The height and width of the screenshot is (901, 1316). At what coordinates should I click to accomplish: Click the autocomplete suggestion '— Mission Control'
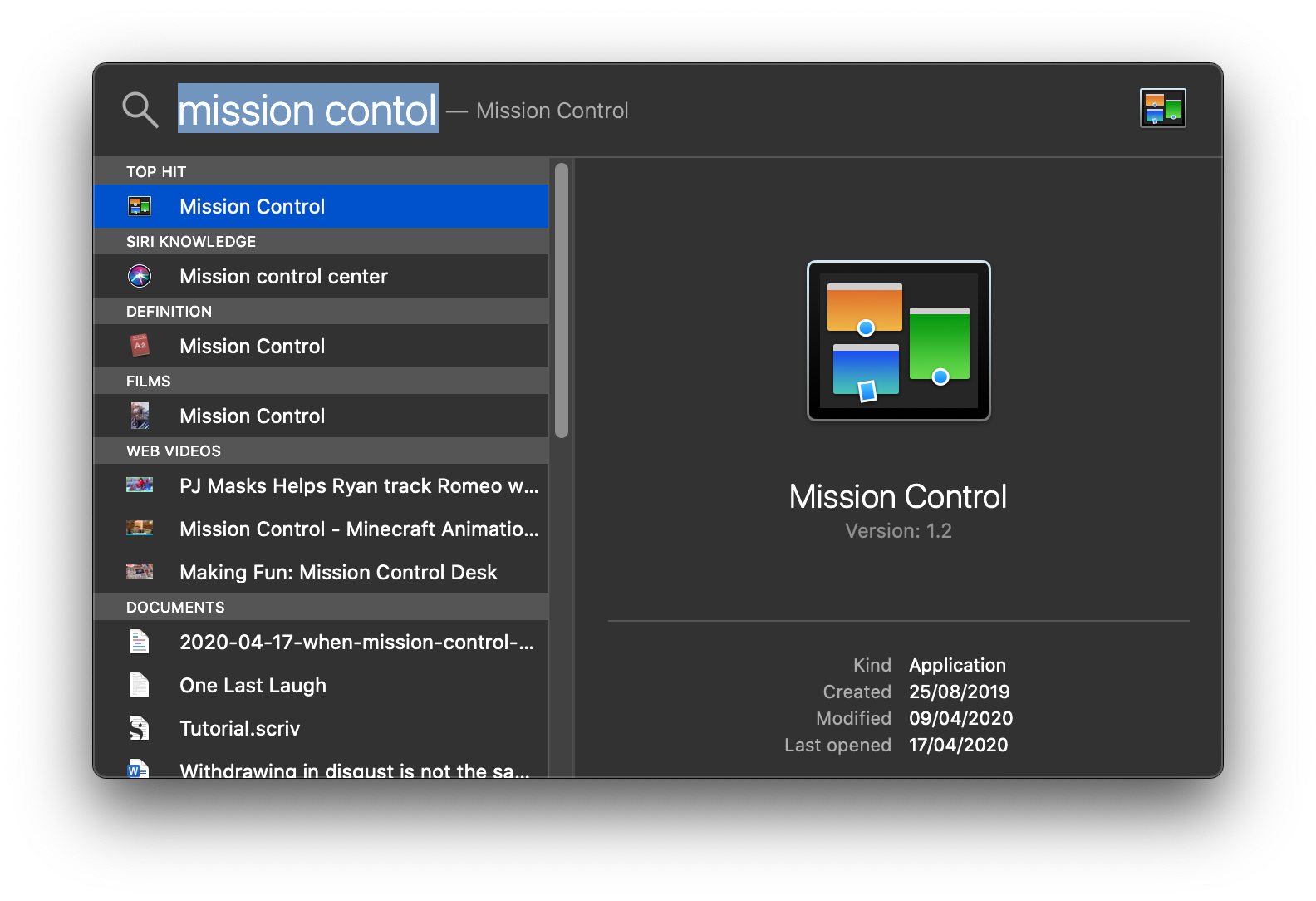pos(538,111)
